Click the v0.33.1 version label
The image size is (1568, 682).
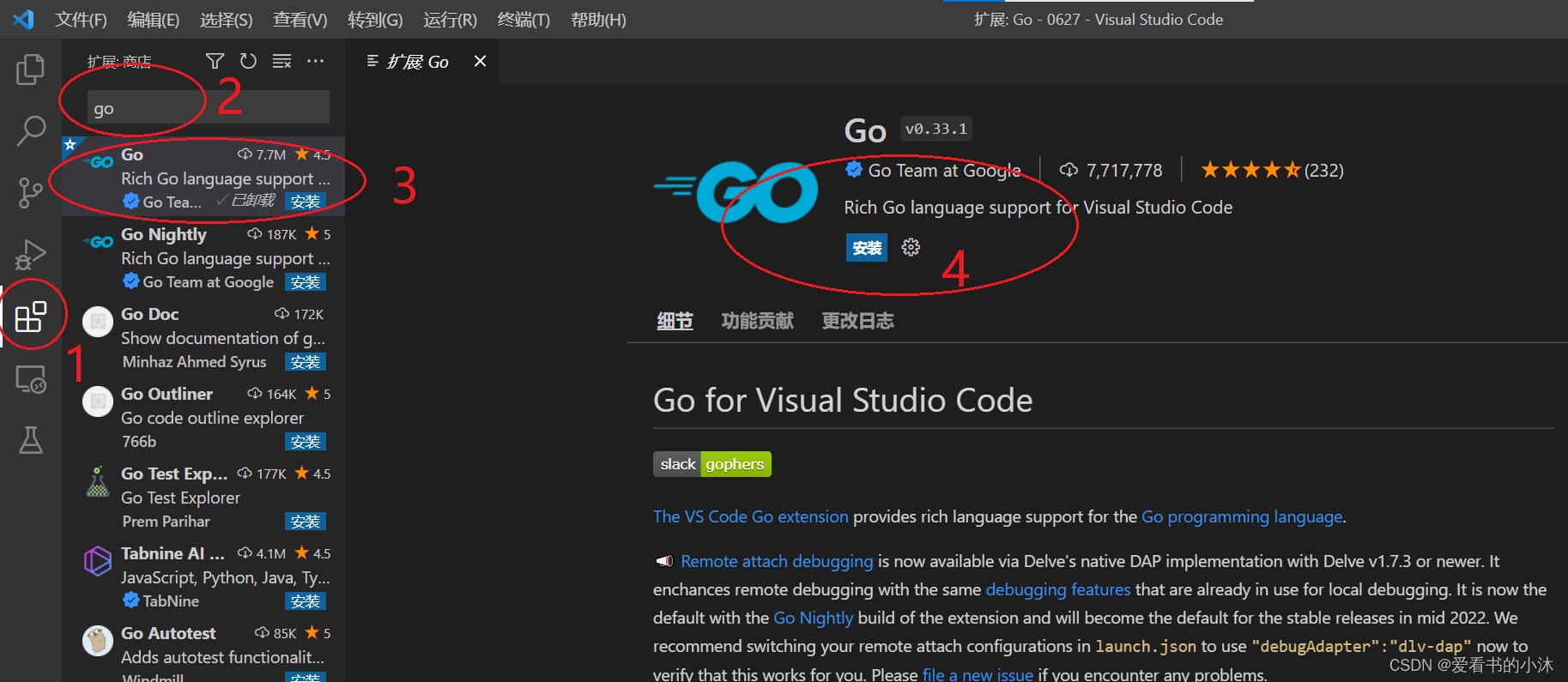point(936,129)
